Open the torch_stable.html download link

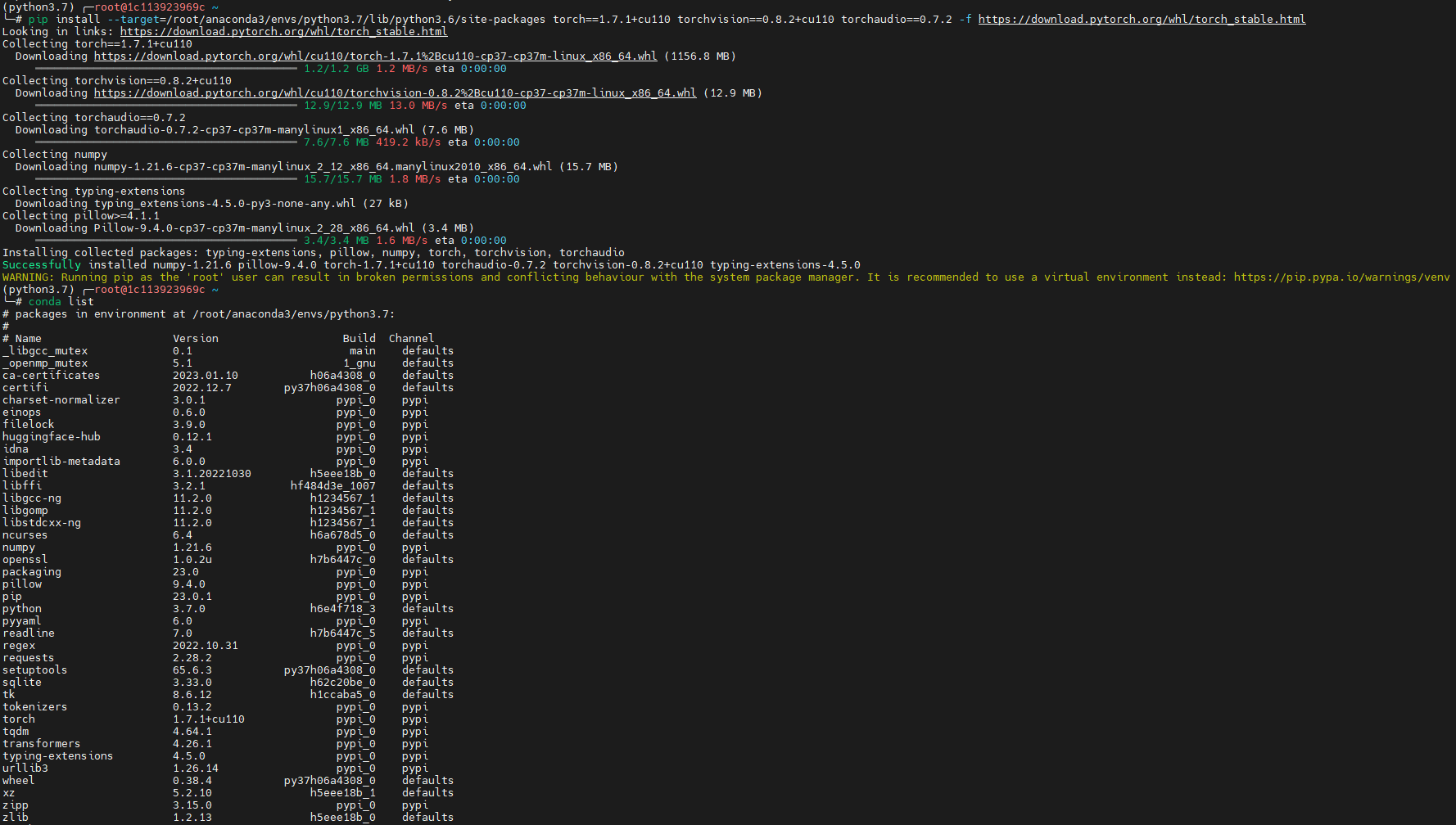1142,18
